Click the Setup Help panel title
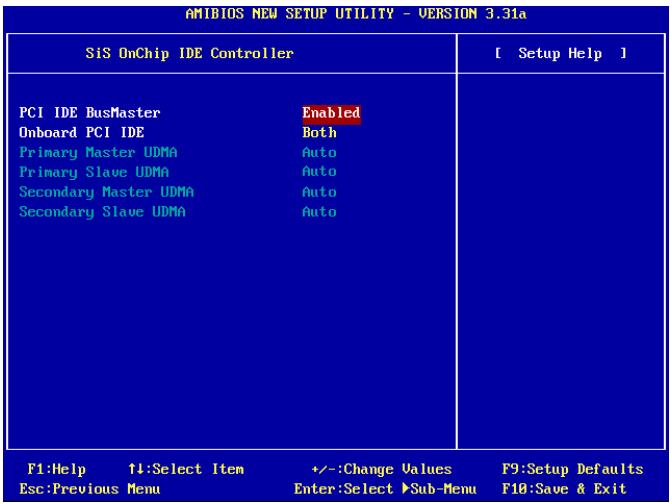670x503 pixels. click(560, 54)
